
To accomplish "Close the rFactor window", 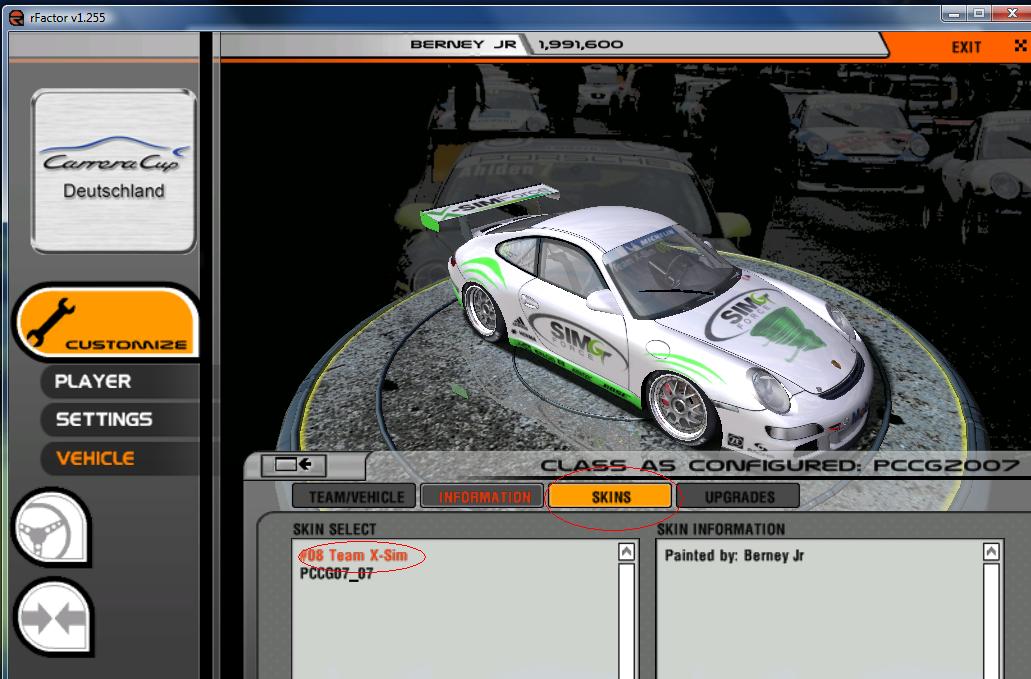I will (x=1011, y=13).
